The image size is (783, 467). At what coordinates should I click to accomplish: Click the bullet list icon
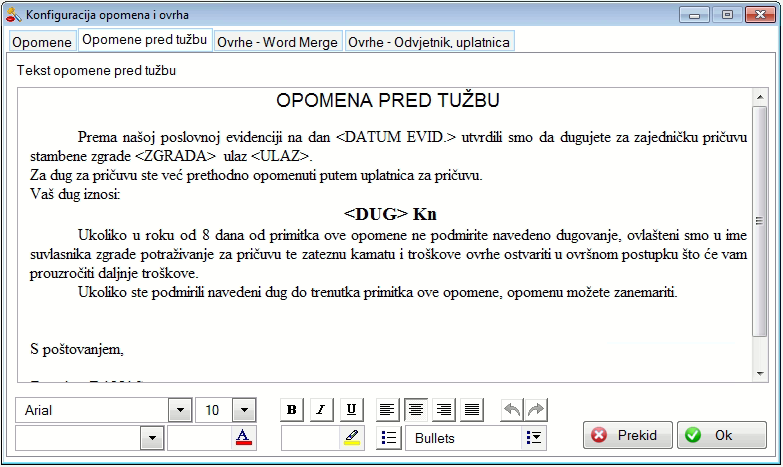point(390,438)
